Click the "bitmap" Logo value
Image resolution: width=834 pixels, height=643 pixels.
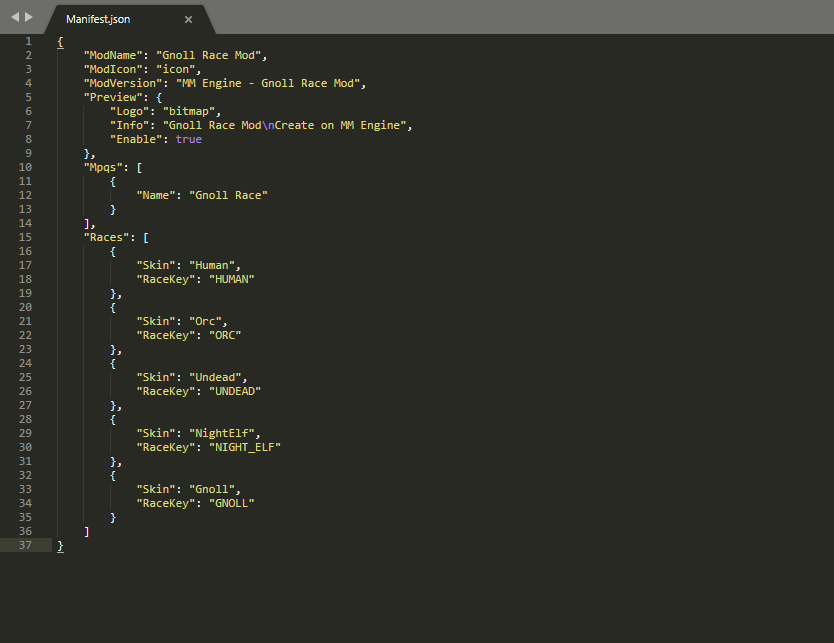coord(191,111)
